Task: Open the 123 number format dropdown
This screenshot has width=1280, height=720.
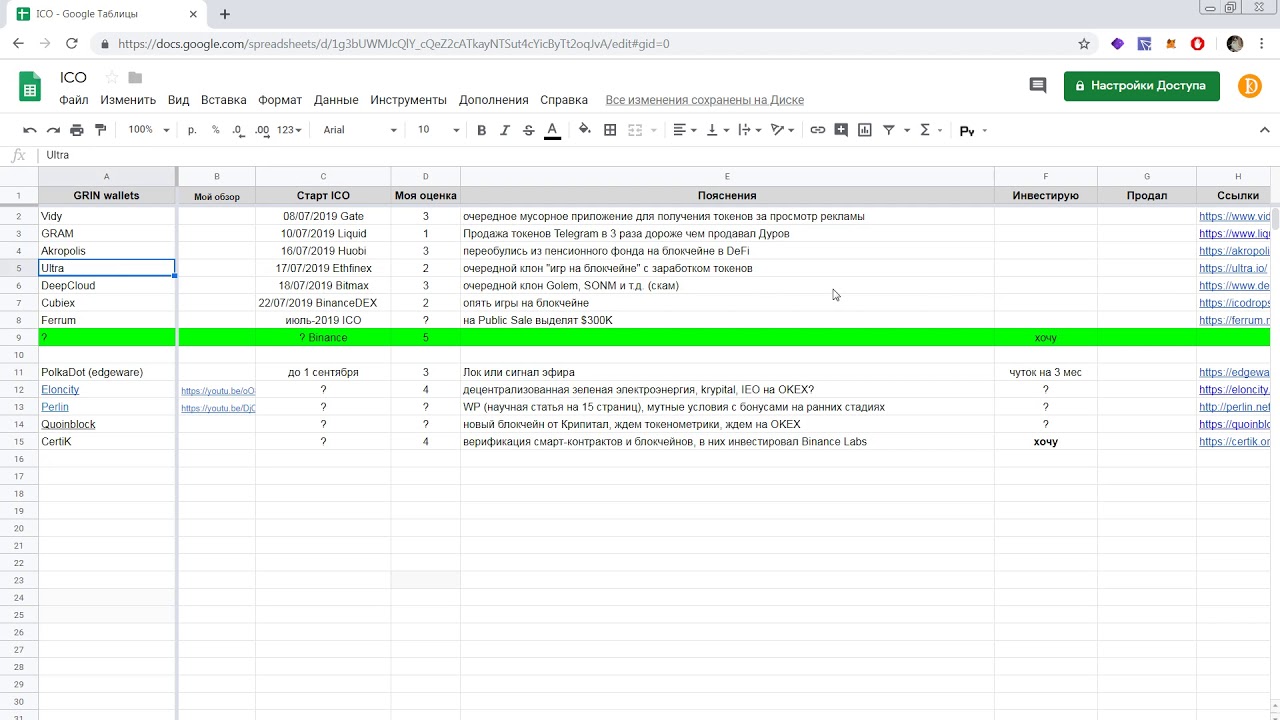Action: pyautogui.click(x=289, y=130)
